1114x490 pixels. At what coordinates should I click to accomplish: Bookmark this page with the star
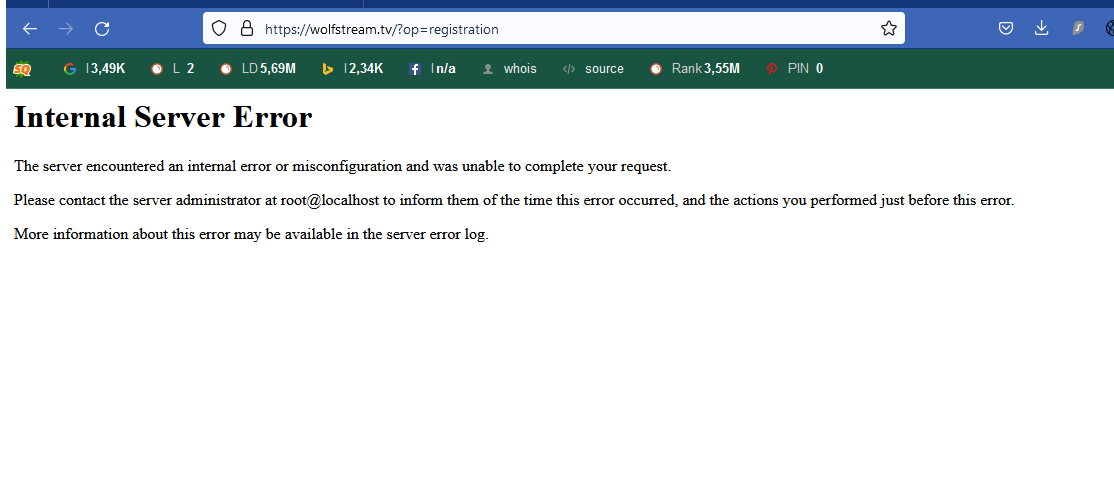(x=888, y=29)
